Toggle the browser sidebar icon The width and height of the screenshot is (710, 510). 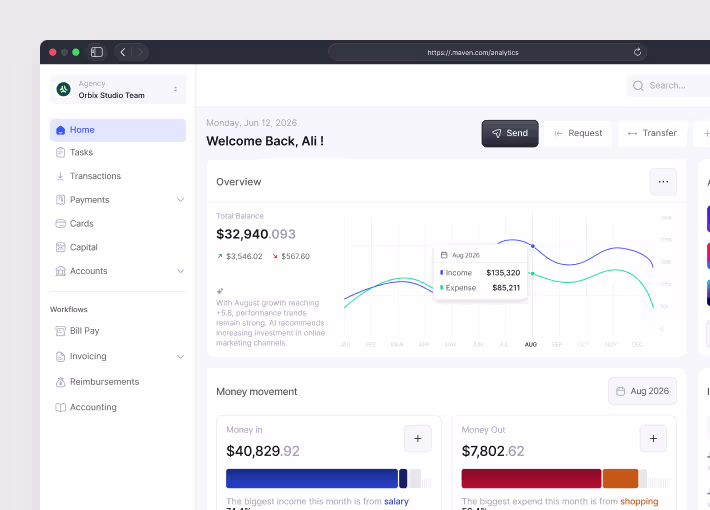pyautogui.click(x=97, y=52)
